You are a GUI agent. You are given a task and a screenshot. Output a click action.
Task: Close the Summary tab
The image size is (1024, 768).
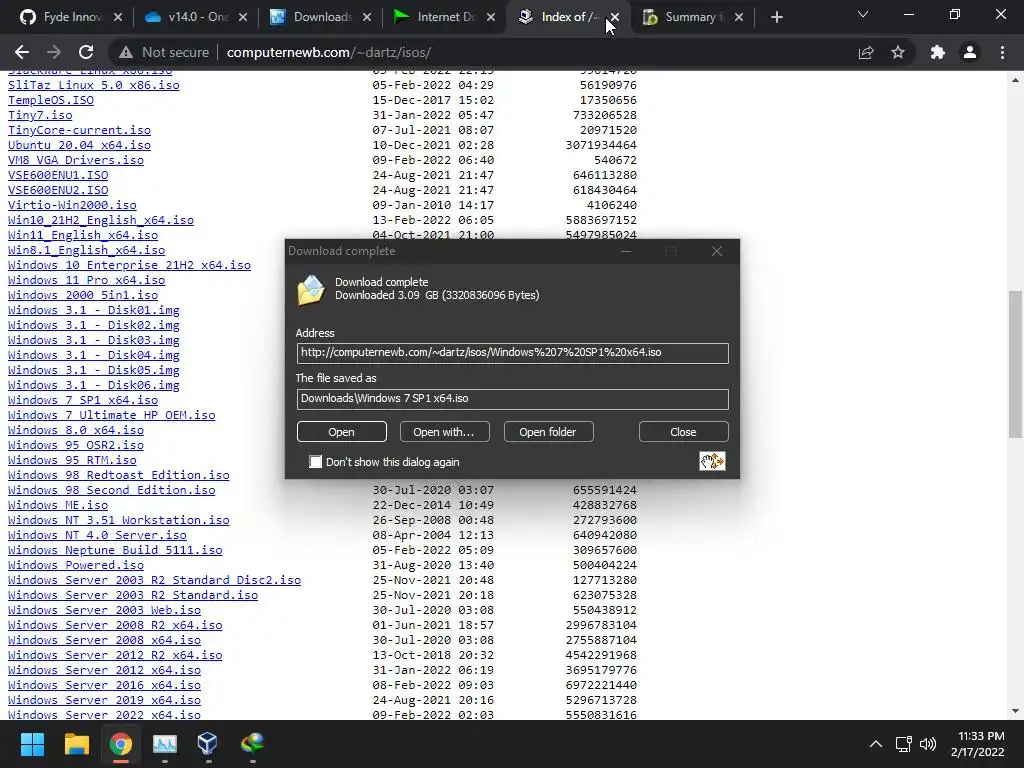coord(739,17)
